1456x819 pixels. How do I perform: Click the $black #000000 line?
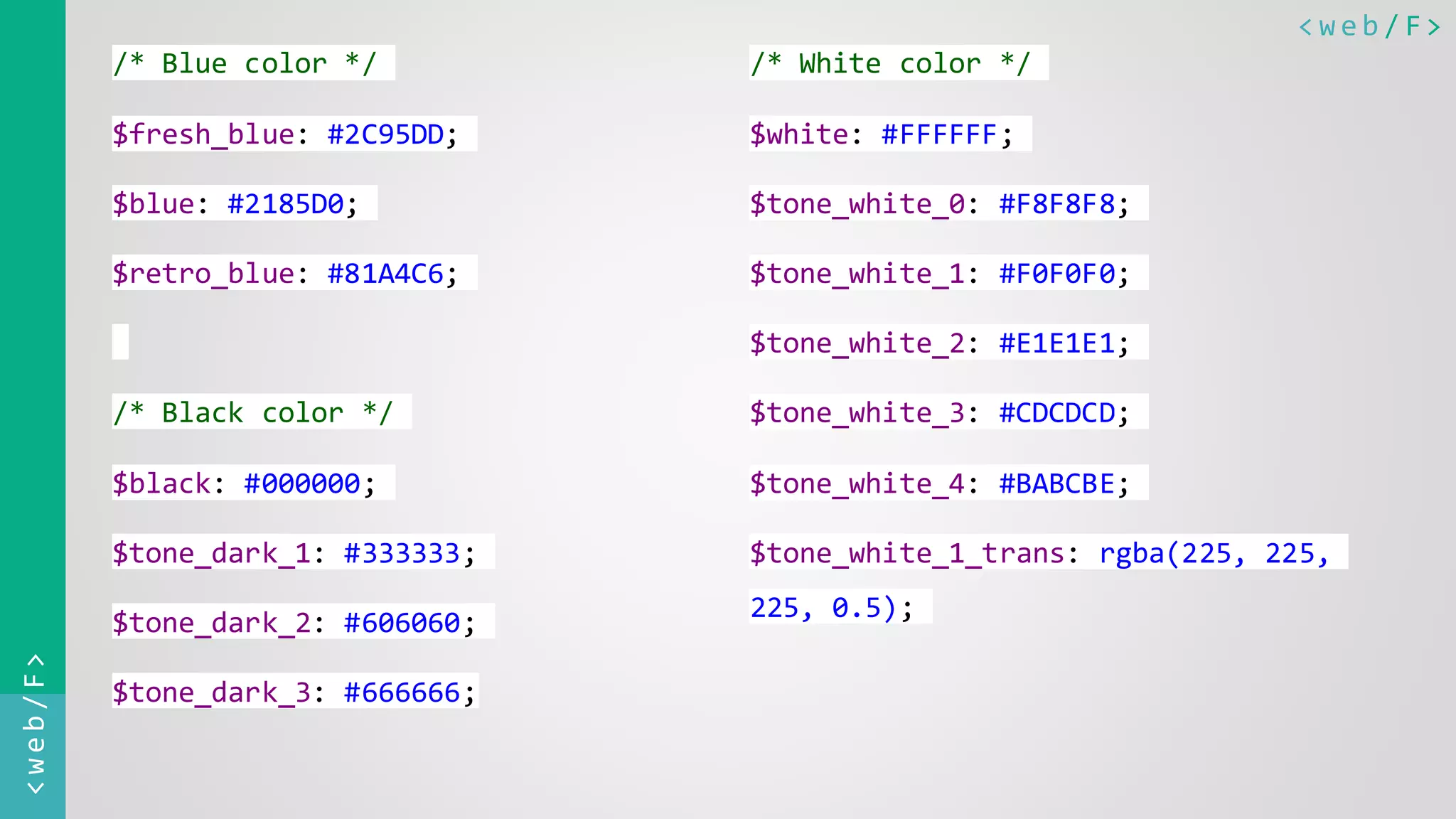point(252,483)
